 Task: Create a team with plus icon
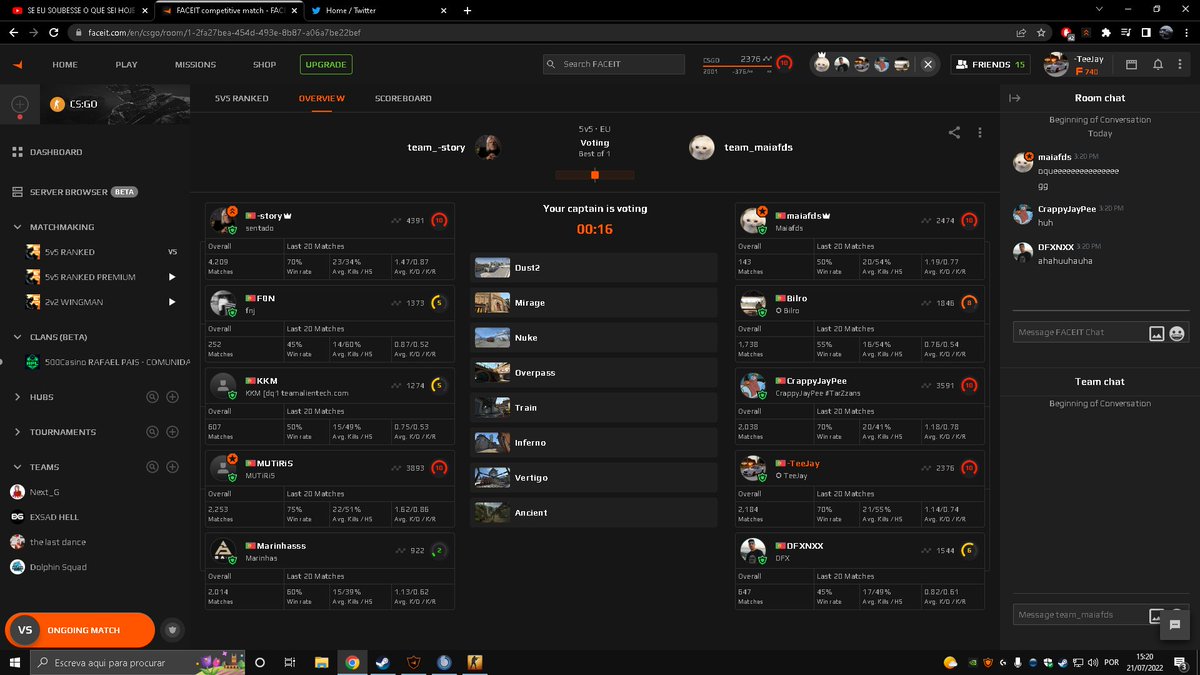click(172, 467)
